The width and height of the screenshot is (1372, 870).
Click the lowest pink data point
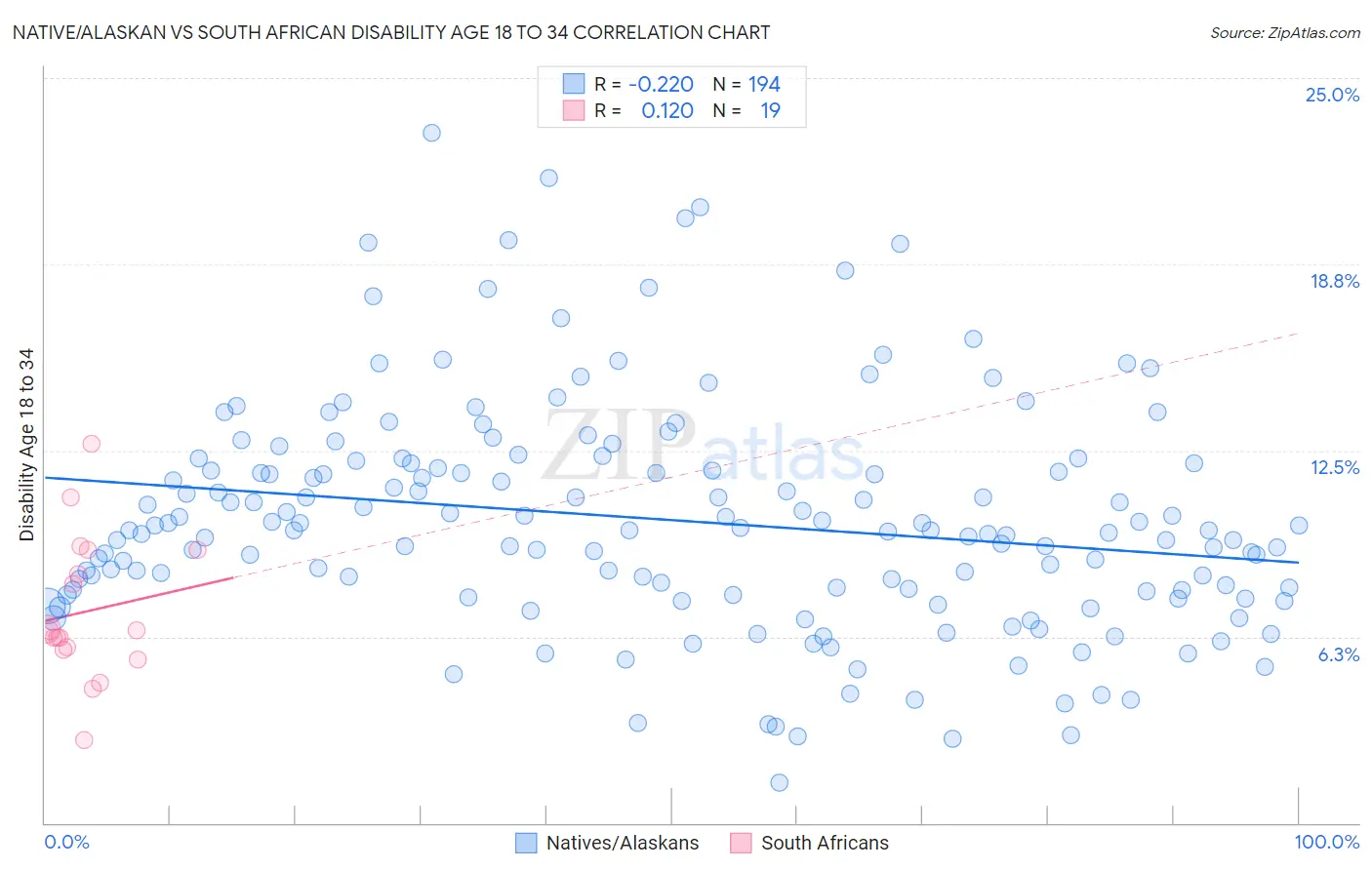pyautogui.click(x=84, y=740)
